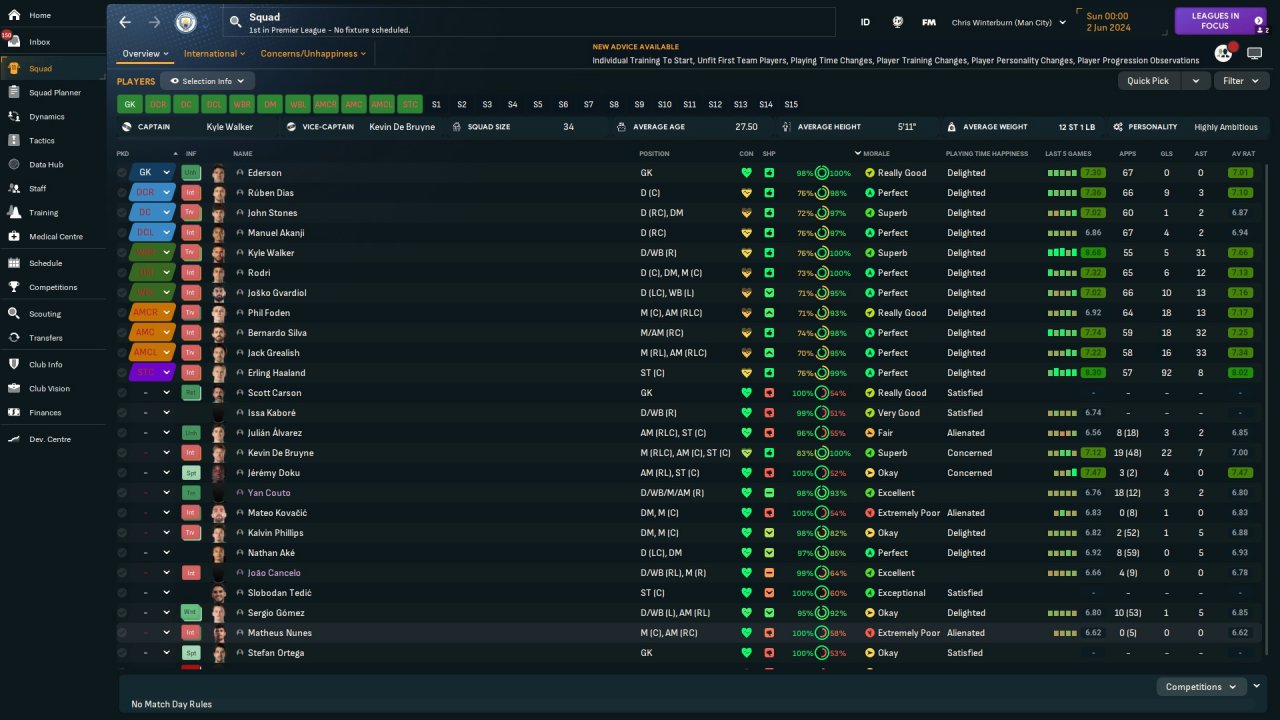The width and height of the screenshot is (1280, 720).
Task: Open Tactics from the sidebar
Action: tap(41, 141)
